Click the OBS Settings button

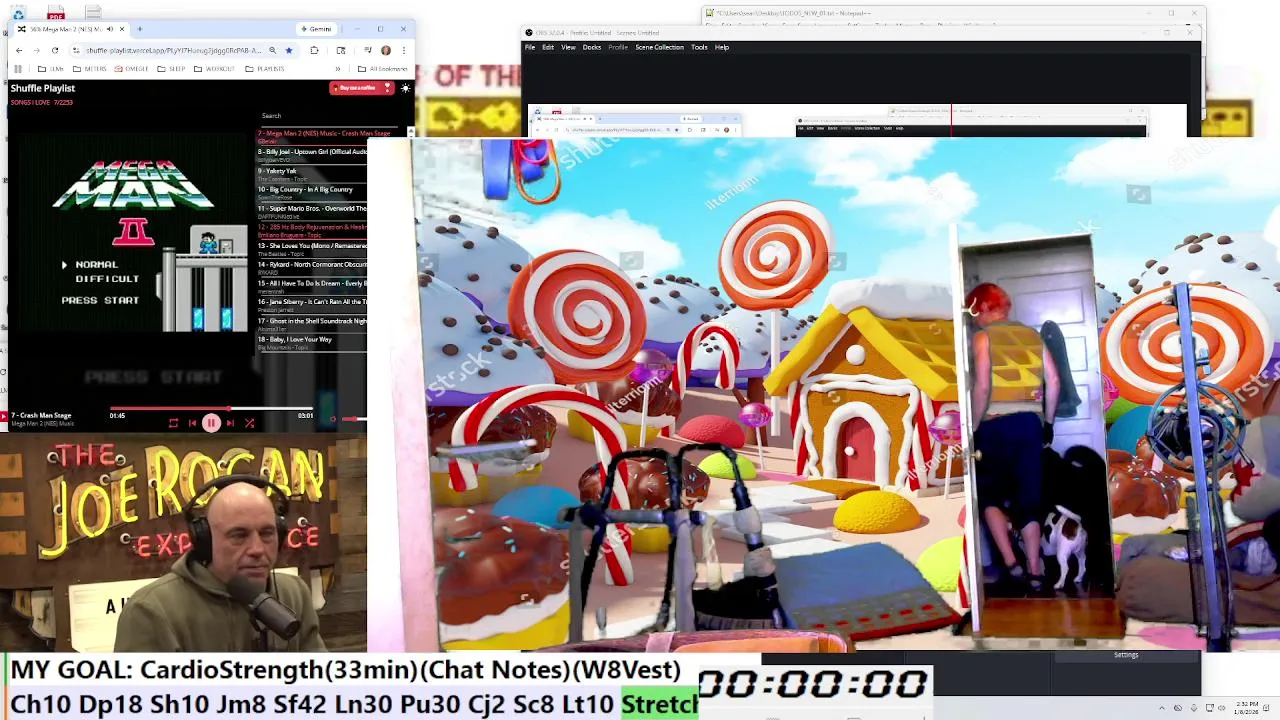pos(1126,655)
